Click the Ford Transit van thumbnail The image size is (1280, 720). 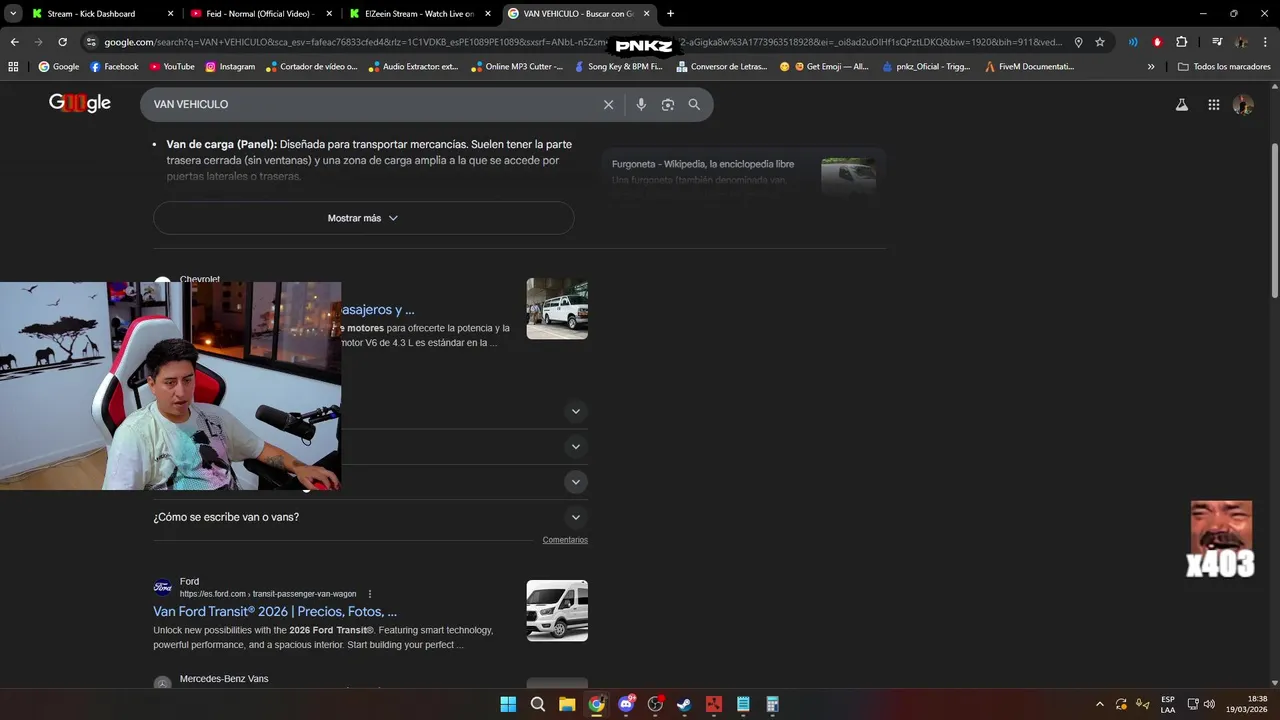[x=557, y=611]
